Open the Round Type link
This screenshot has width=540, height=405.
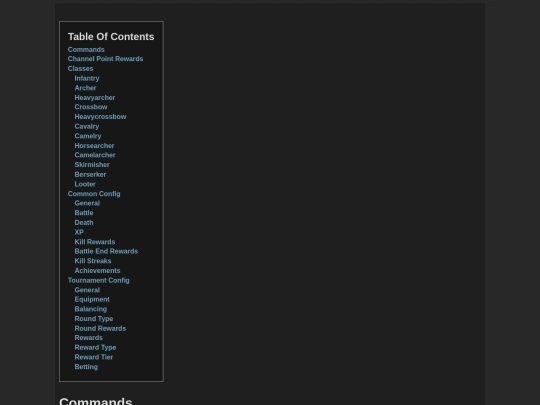pyautogui.click(x=94, y=319)
